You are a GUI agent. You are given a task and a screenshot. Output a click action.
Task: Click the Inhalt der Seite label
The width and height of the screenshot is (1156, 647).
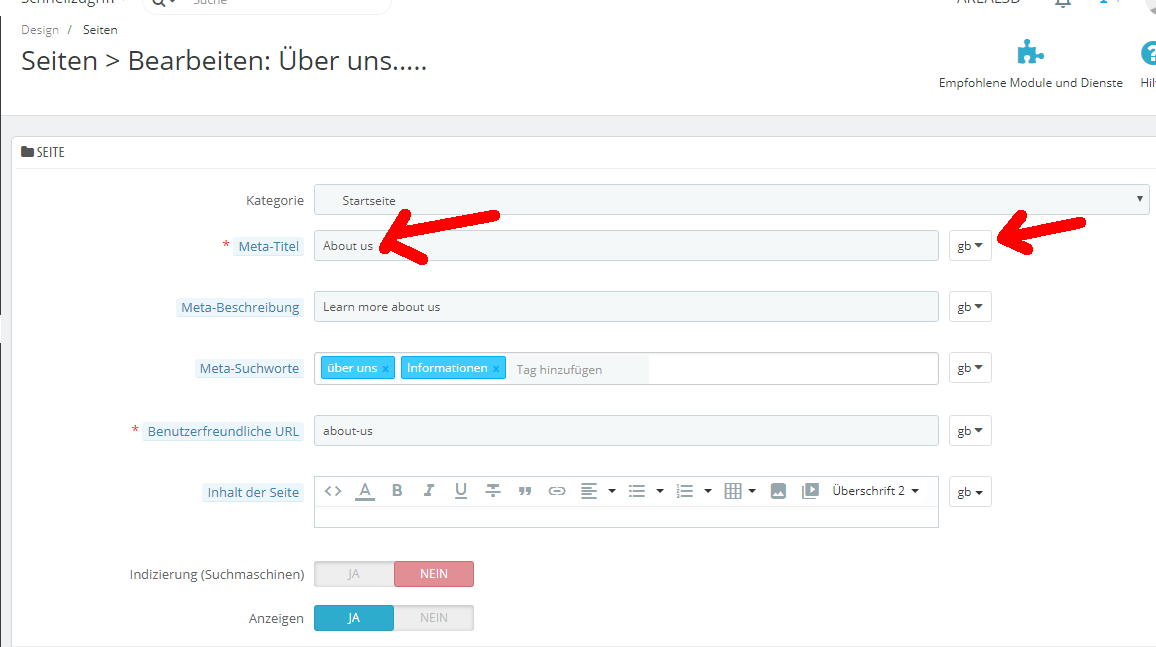click(x=253, y=493)
